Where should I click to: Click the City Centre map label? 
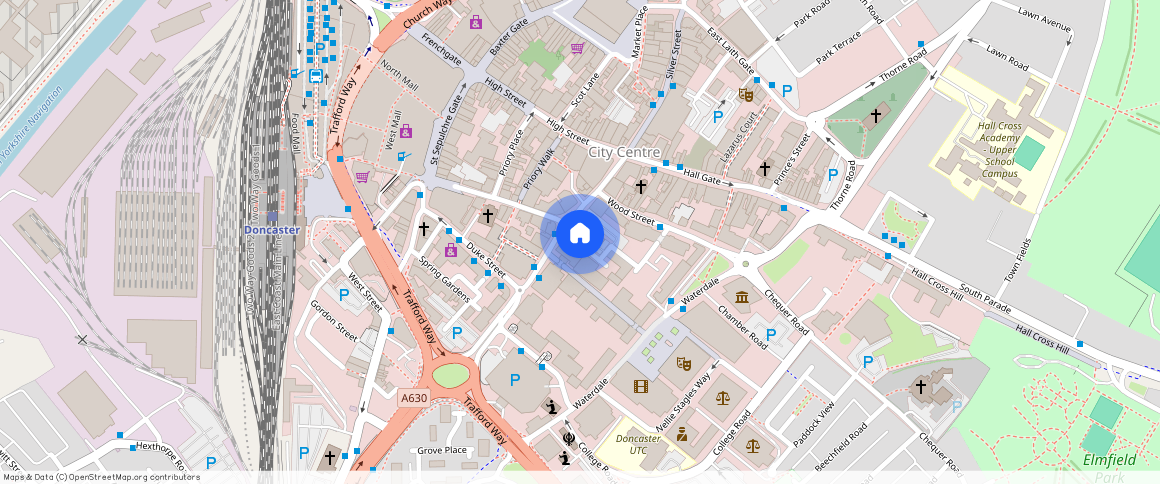[624, 152]
